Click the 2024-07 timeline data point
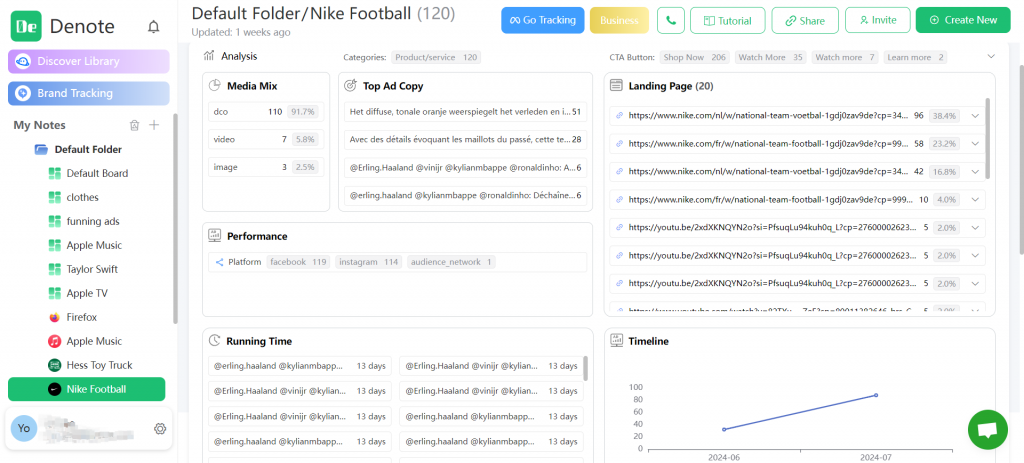 (x=876, y=395)
